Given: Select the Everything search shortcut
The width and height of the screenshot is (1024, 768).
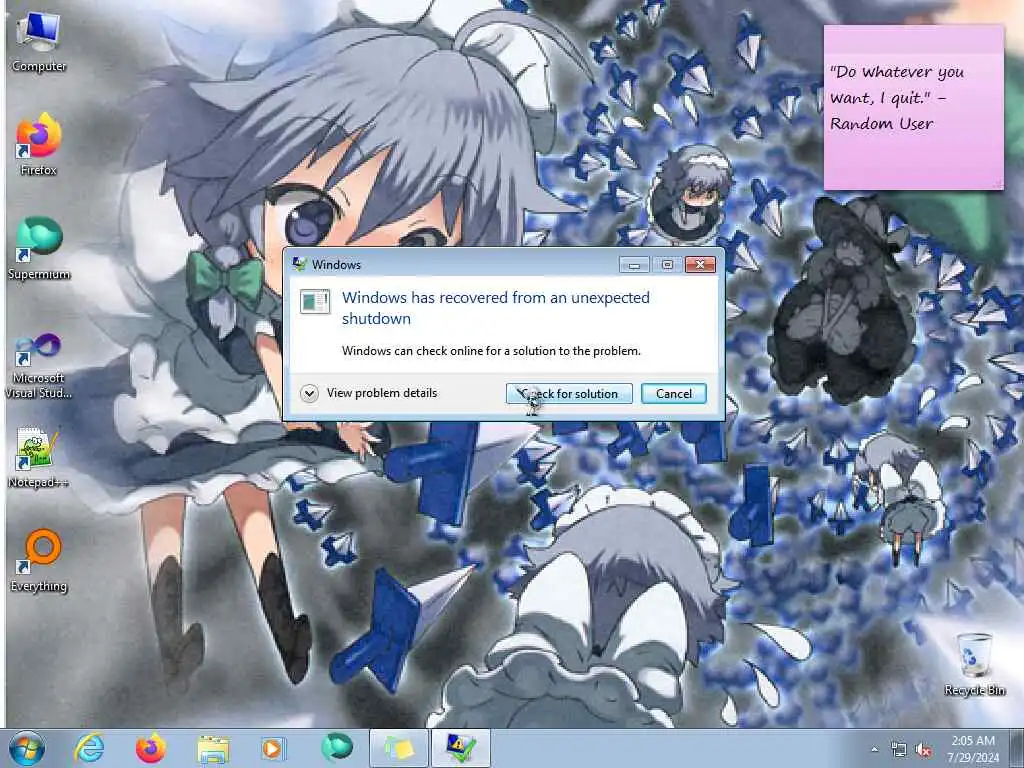Looking at the screenshot, I should pyautogui.click(x=39, y=560).
